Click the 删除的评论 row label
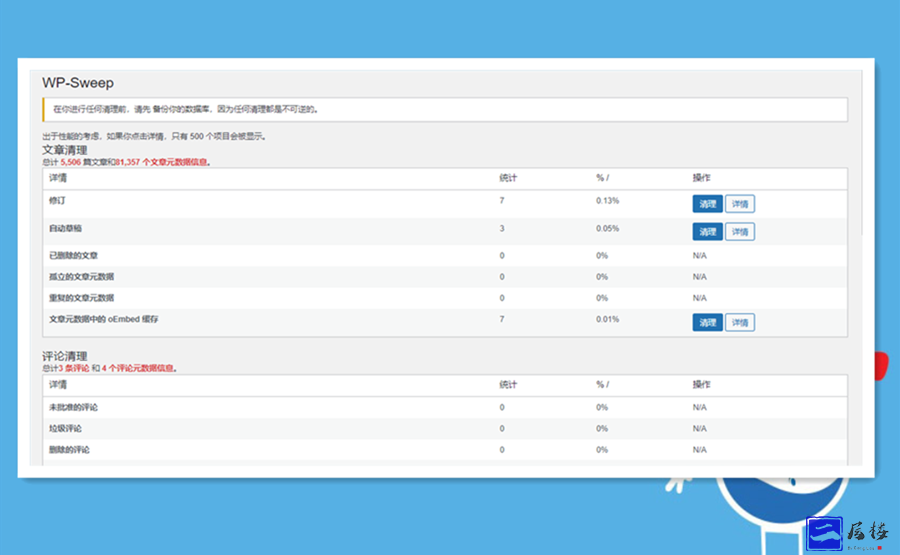 point(69,450)
